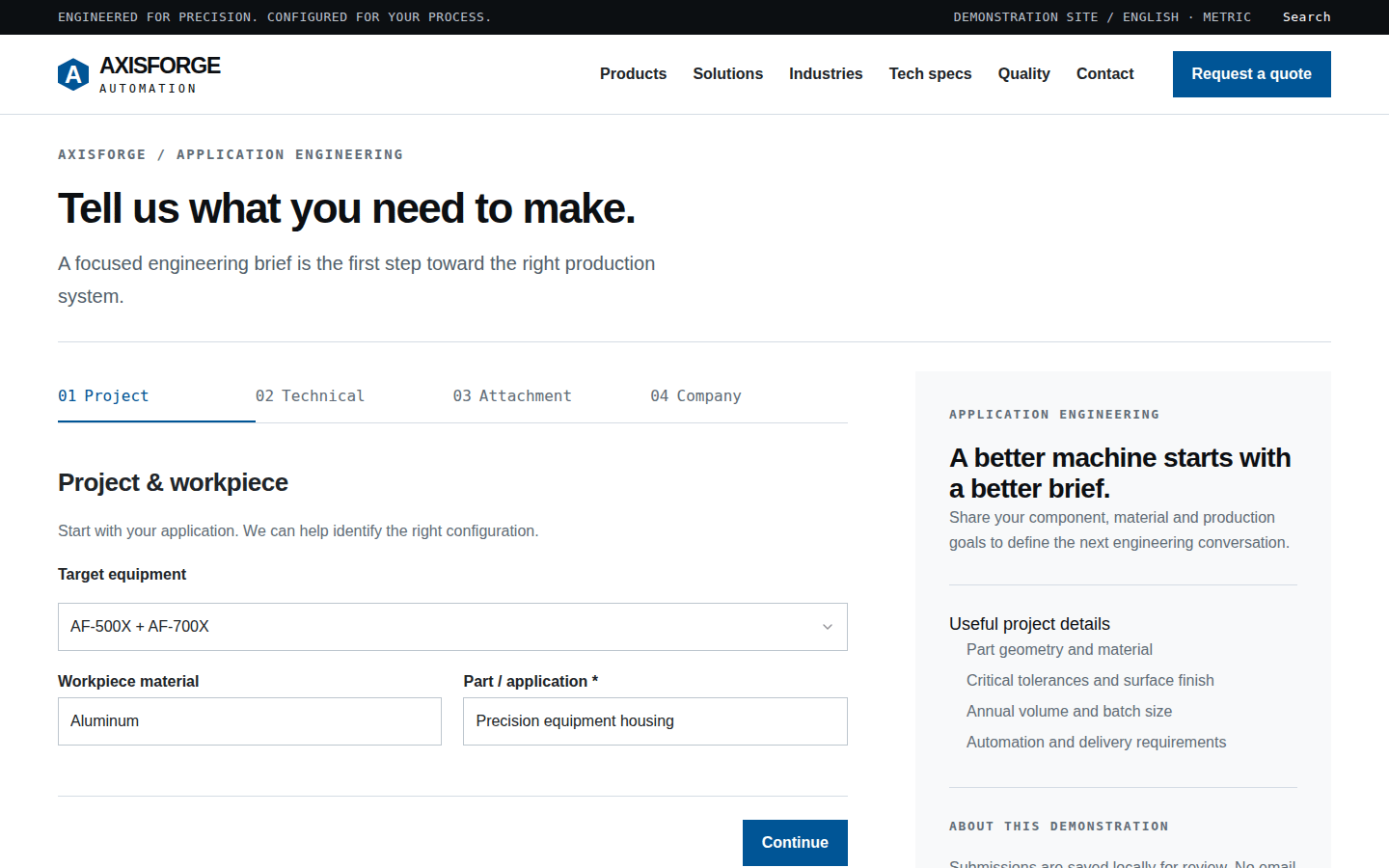Viewport: 1389px width, 868px height.
Task: Click the APPLICATION ENGINEERING breadcrumb
Action: [x=289, y=154]
